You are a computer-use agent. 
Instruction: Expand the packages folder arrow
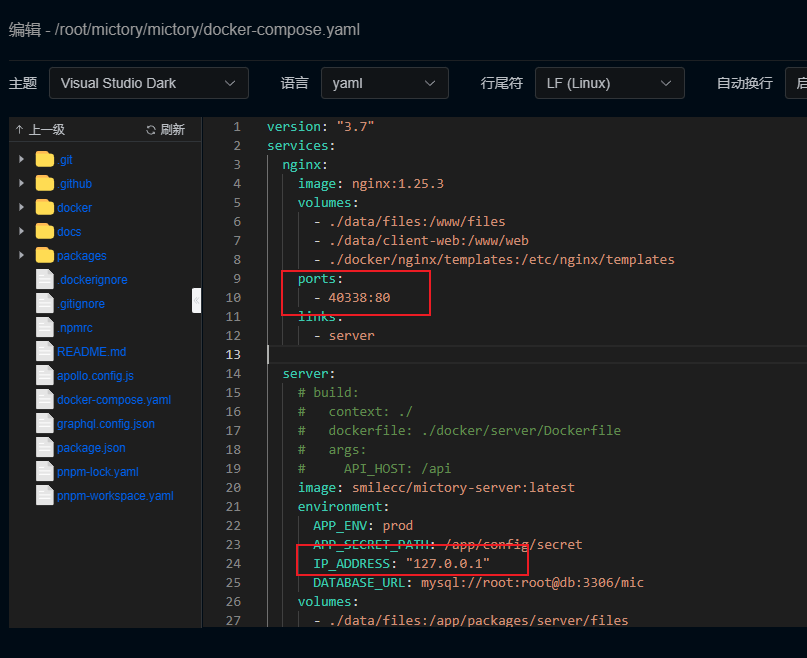click(21, 255)
